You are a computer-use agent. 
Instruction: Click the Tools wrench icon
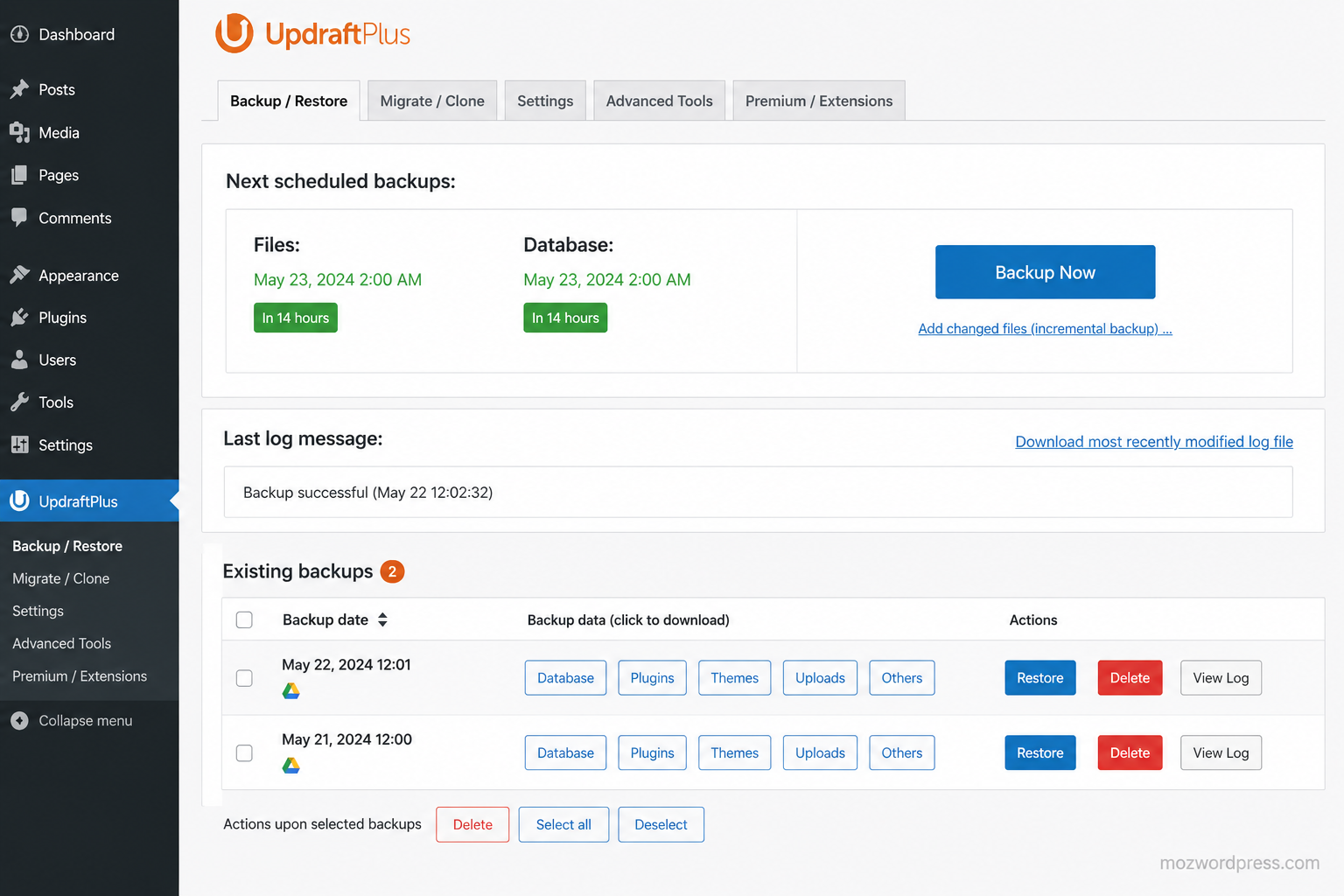tap(19, 402)
